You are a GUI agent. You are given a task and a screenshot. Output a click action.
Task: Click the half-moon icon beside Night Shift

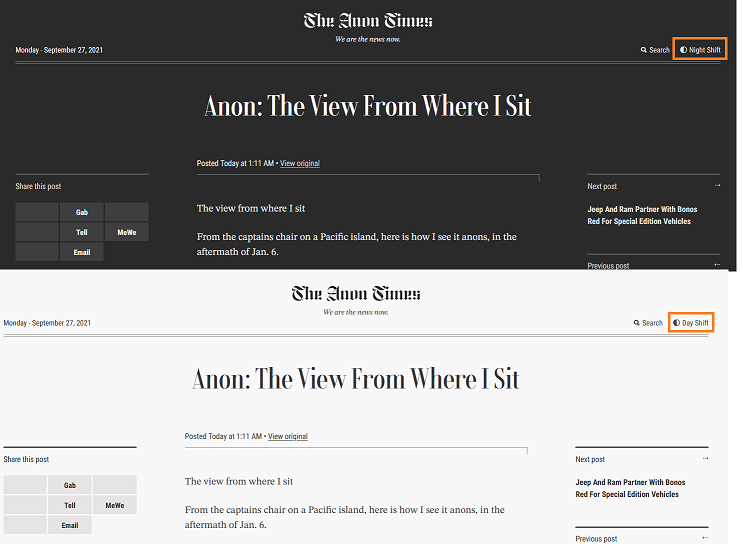[683, 50]
